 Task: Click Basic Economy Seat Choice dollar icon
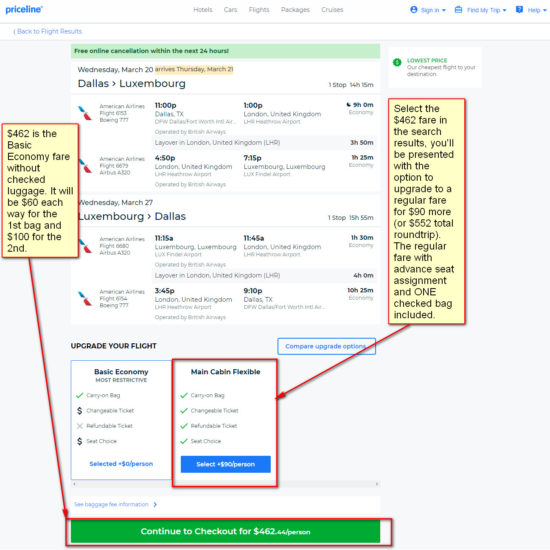point(80,441)
